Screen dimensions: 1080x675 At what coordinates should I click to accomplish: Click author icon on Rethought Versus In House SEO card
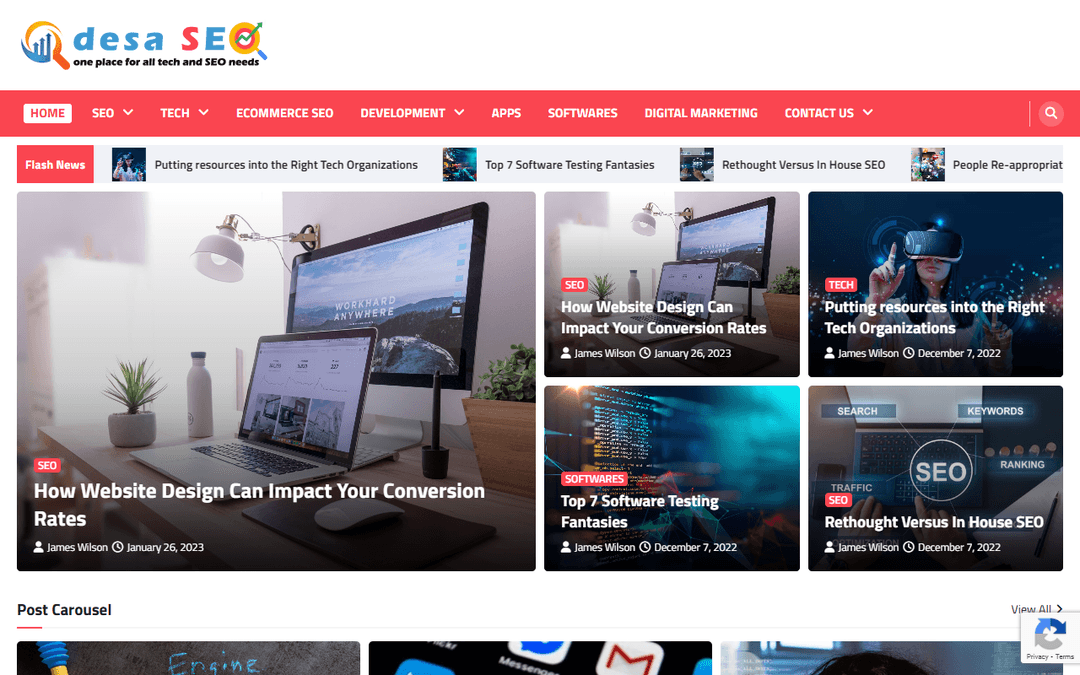click(x=829, y=547)
